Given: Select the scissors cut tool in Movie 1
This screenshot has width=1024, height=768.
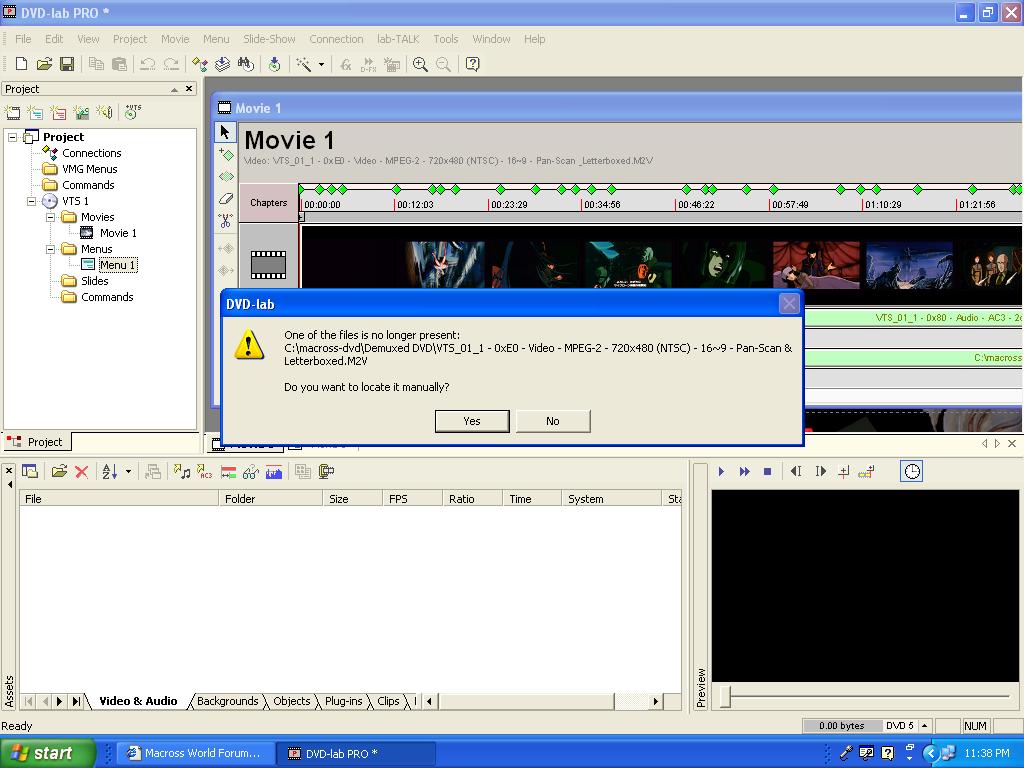Looking at the screenshot, I should tap(226, 221).
